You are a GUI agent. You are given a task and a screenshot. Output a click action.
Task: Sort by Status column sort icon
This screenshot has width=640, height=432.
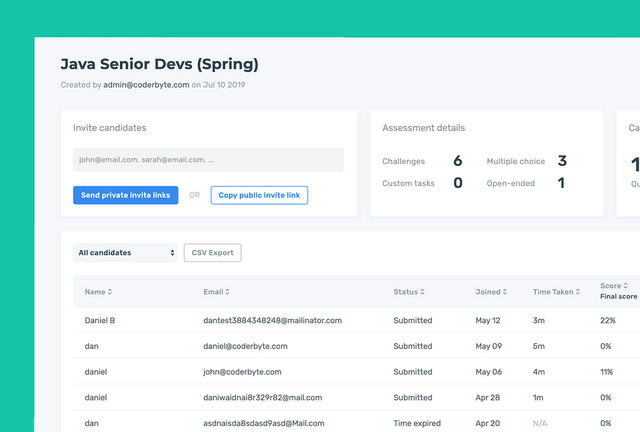point(422,292)
